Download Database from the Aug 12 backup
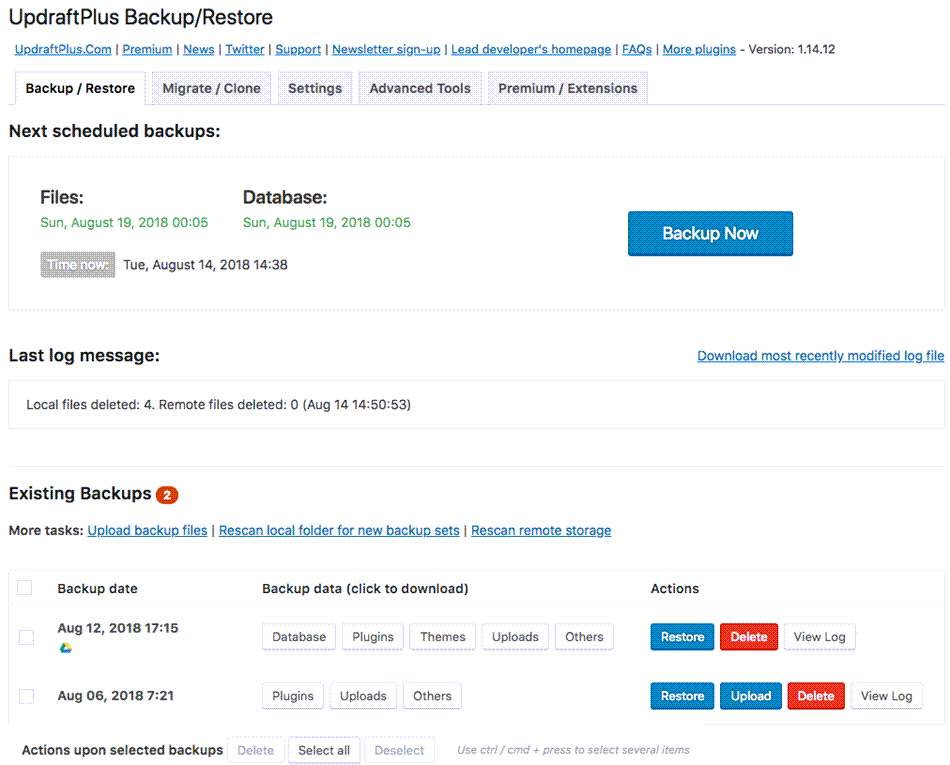 tap(299, 637)
